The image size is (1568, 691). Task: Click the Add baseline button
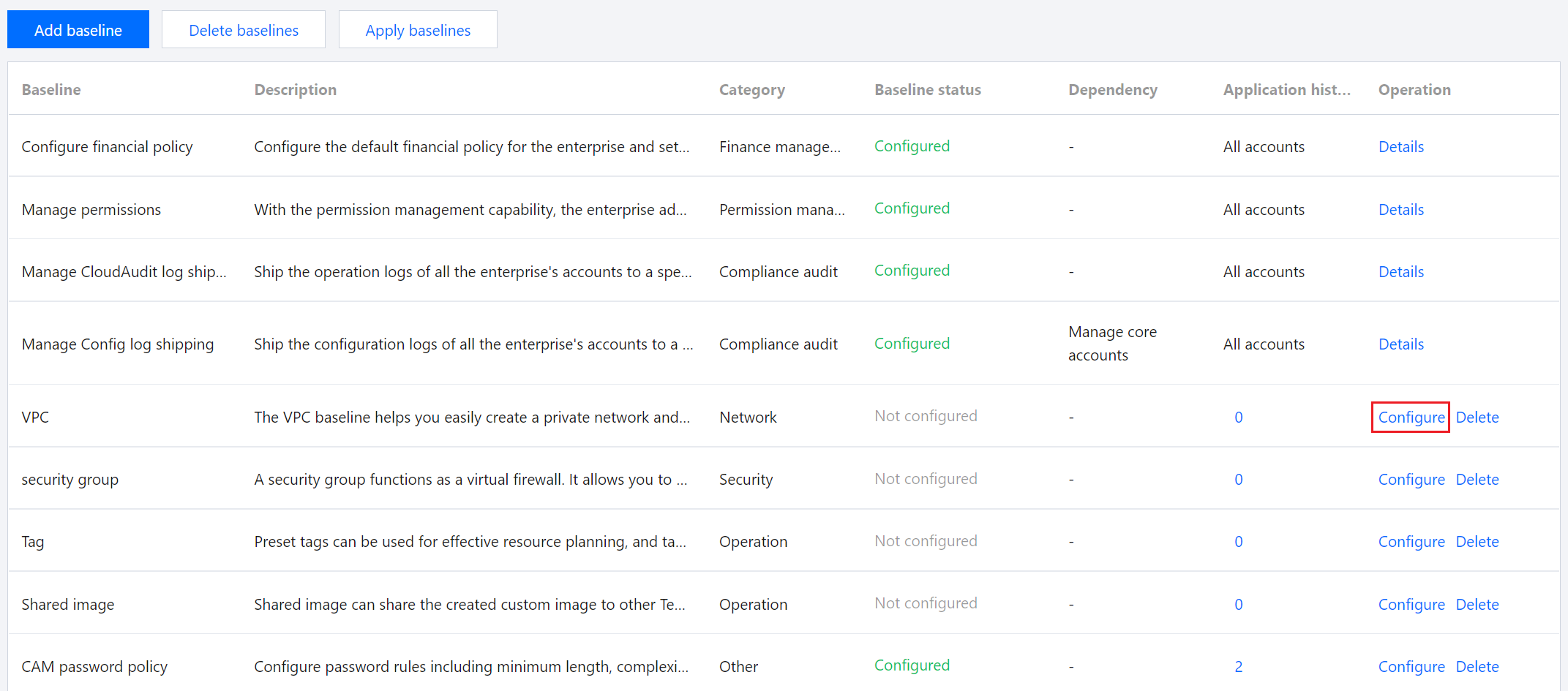pyautogui.click(x=78, y=30)
